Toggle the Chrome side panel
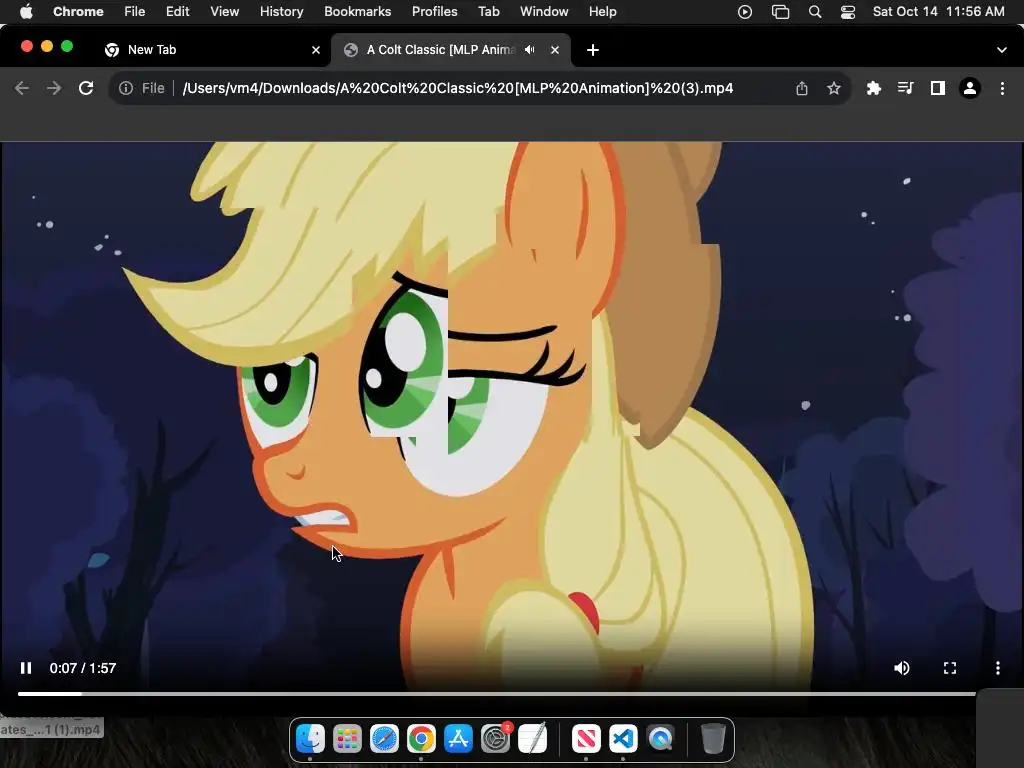 click(x=938, y=88)
